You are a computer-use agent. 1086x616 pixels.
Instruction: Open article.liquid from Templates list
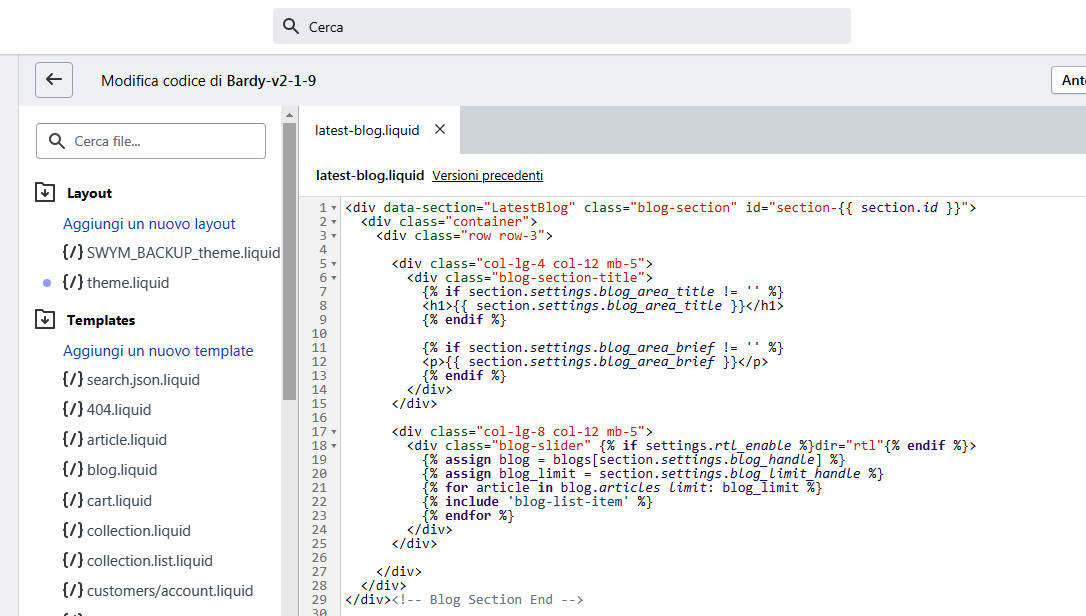(x=126, y=440)
